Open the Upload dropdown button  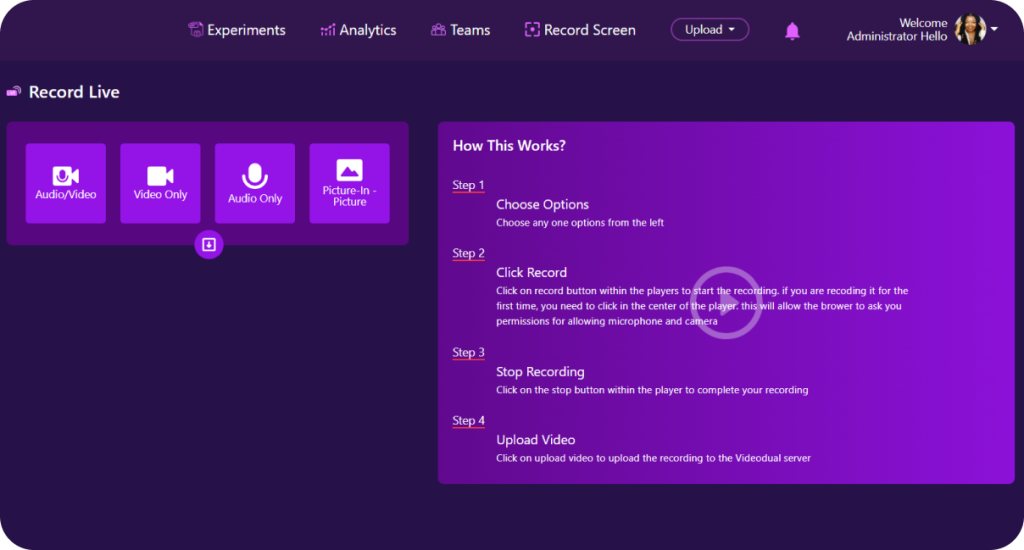(x=709, y=30)
